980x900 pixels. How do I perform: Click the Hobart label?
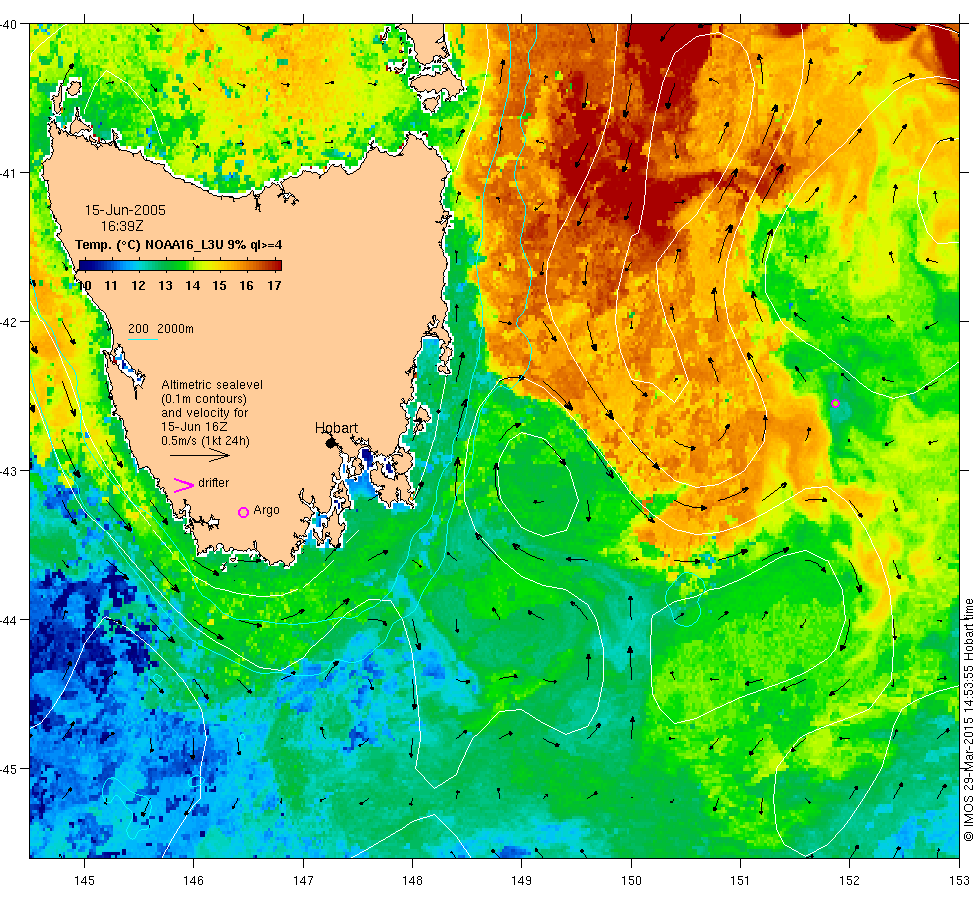pos(336,428)
